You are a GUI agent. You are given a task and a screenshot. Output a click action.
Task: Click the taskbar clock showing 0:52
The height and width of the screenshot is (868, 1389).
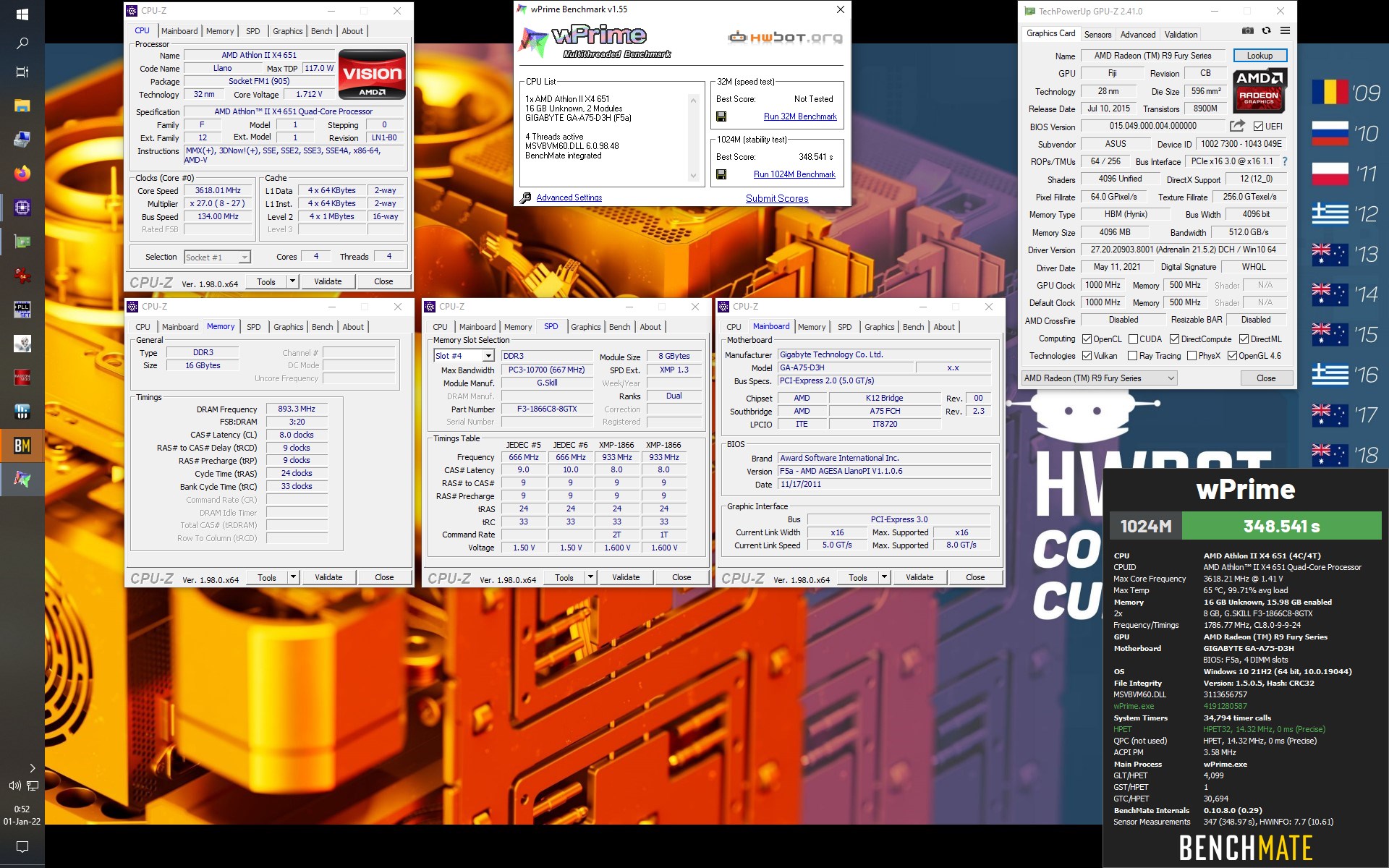pyautogui.click(x=22, y=814)
